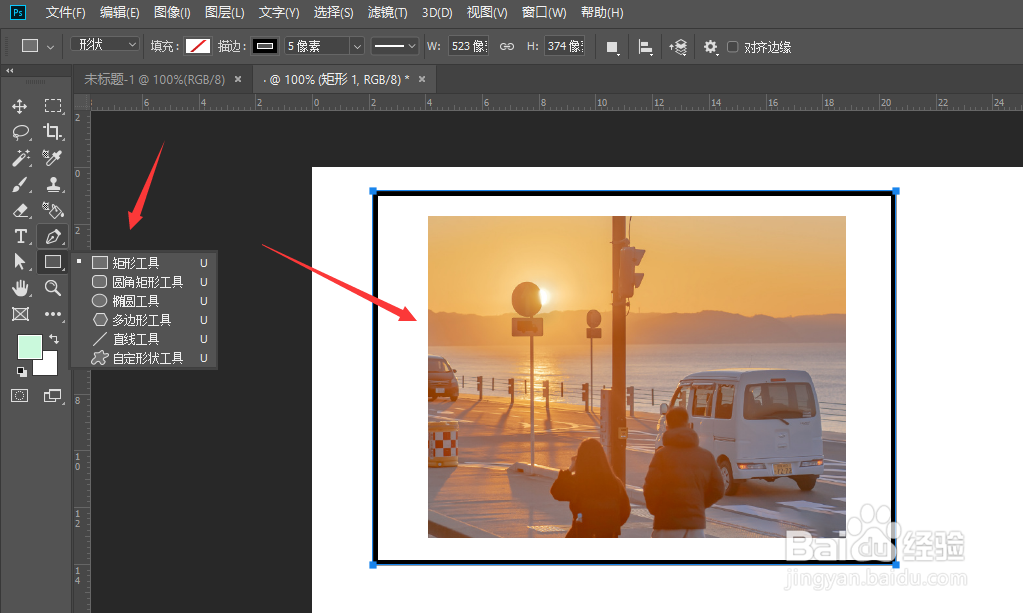Close the 未标题-1 document tab
This screenshot has height=613, width=1023.
pos(238,79)
